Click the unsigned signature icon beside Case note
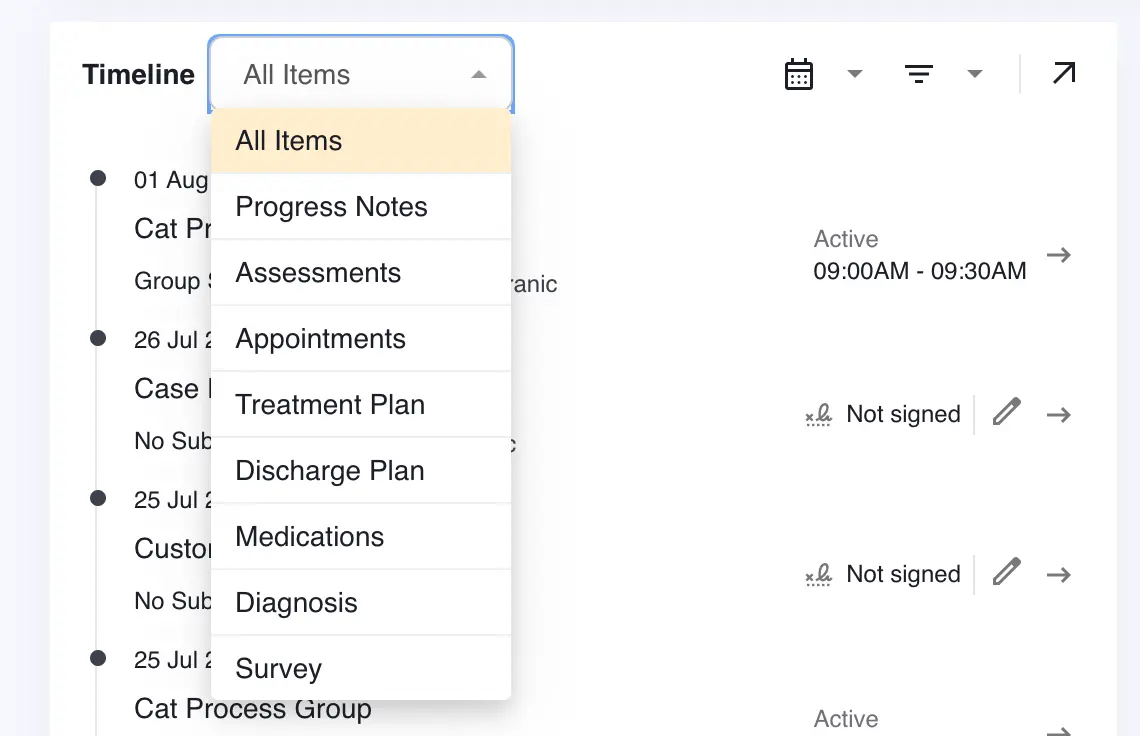1140x736 pixels. point(818,414)
